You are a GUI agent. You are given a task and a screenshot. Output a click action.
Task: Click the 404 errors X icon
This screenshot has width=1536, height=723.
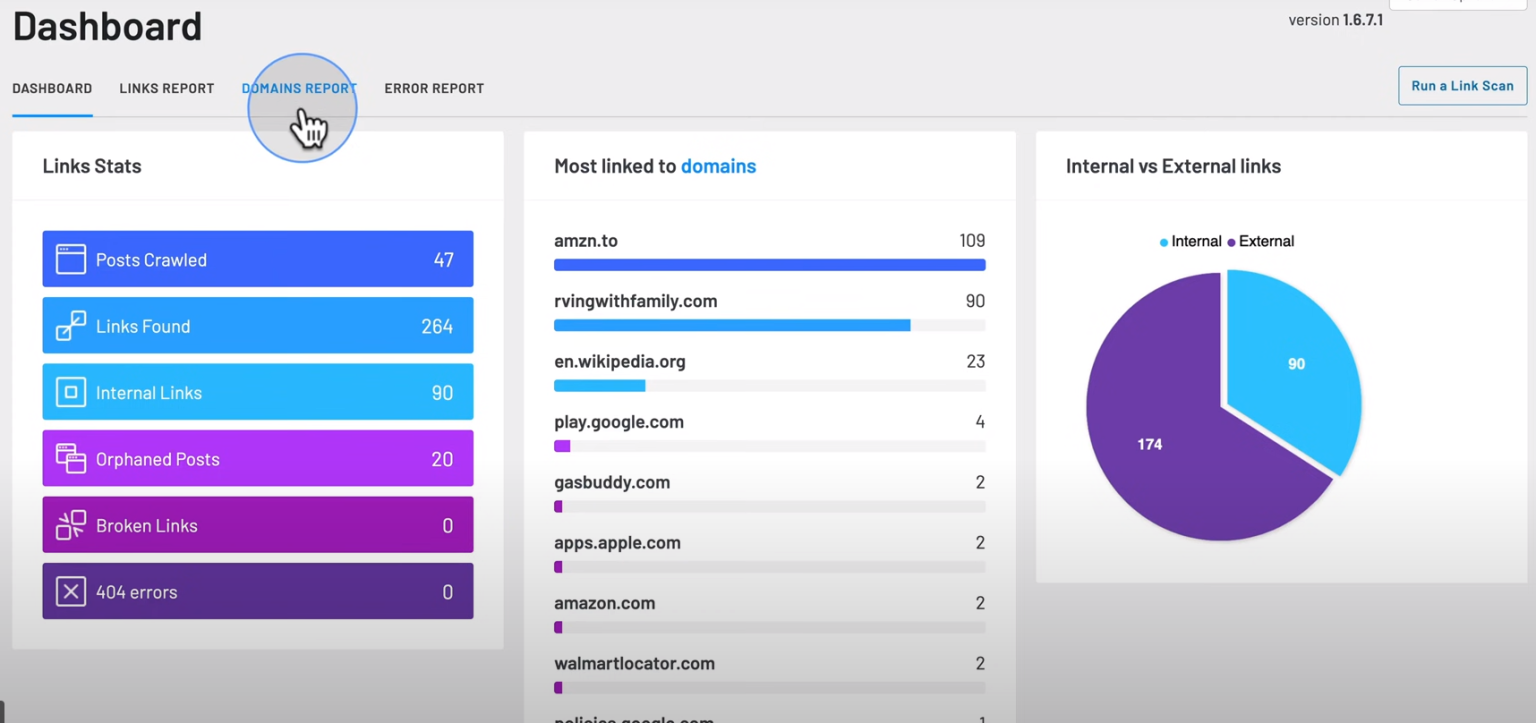tap(70, 592)
